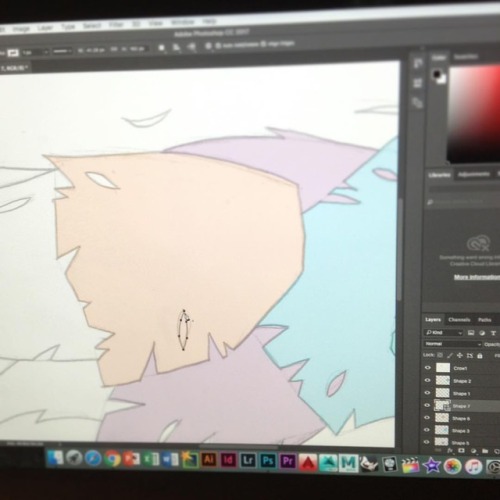Image resolution: width=500 pixels, height=500 pixels.
Task: Select the Shape 6 layer name
Action: pos(462,419)
